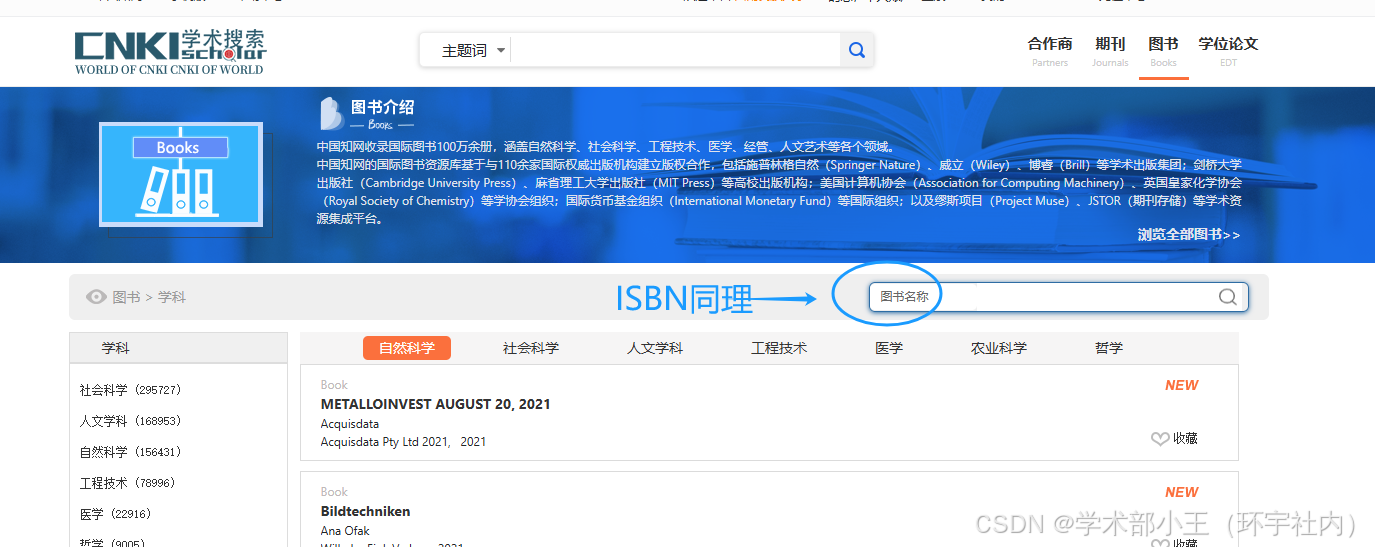Click NEW badge on Bildtechniken entry
This screenshot has width=1375, height=547.
point(1181,492)
